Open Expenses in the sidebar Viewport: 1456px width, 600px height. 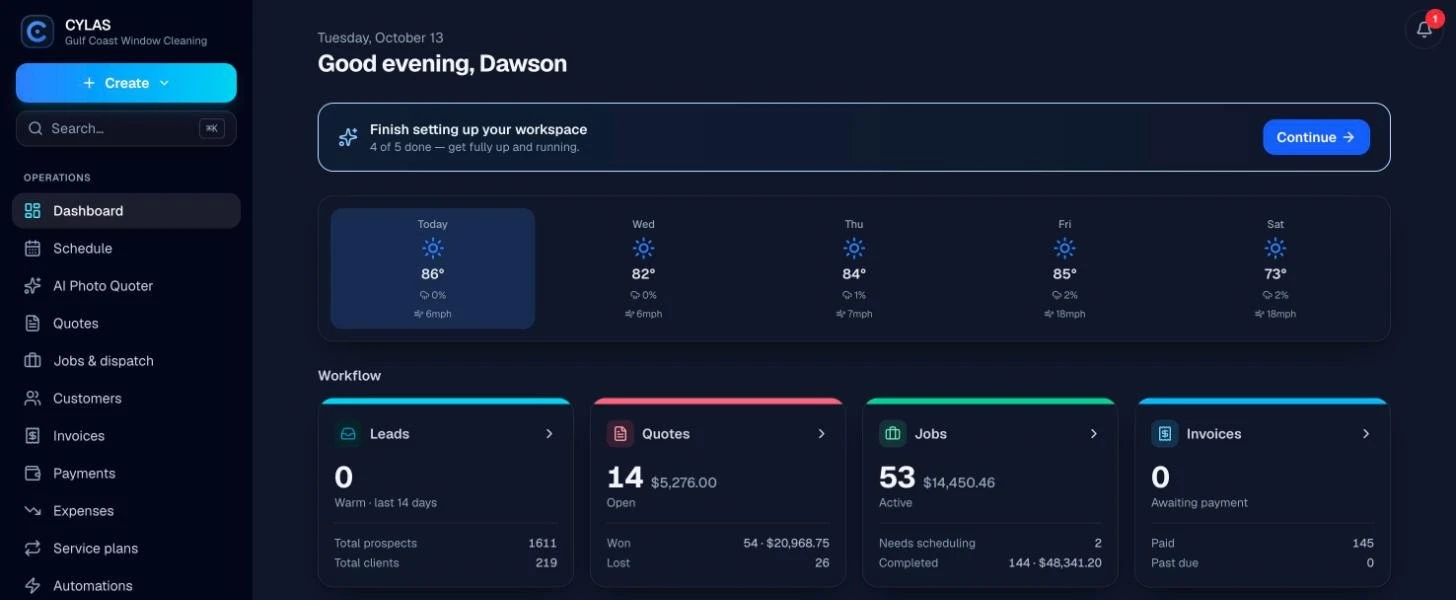click(126, 511)
